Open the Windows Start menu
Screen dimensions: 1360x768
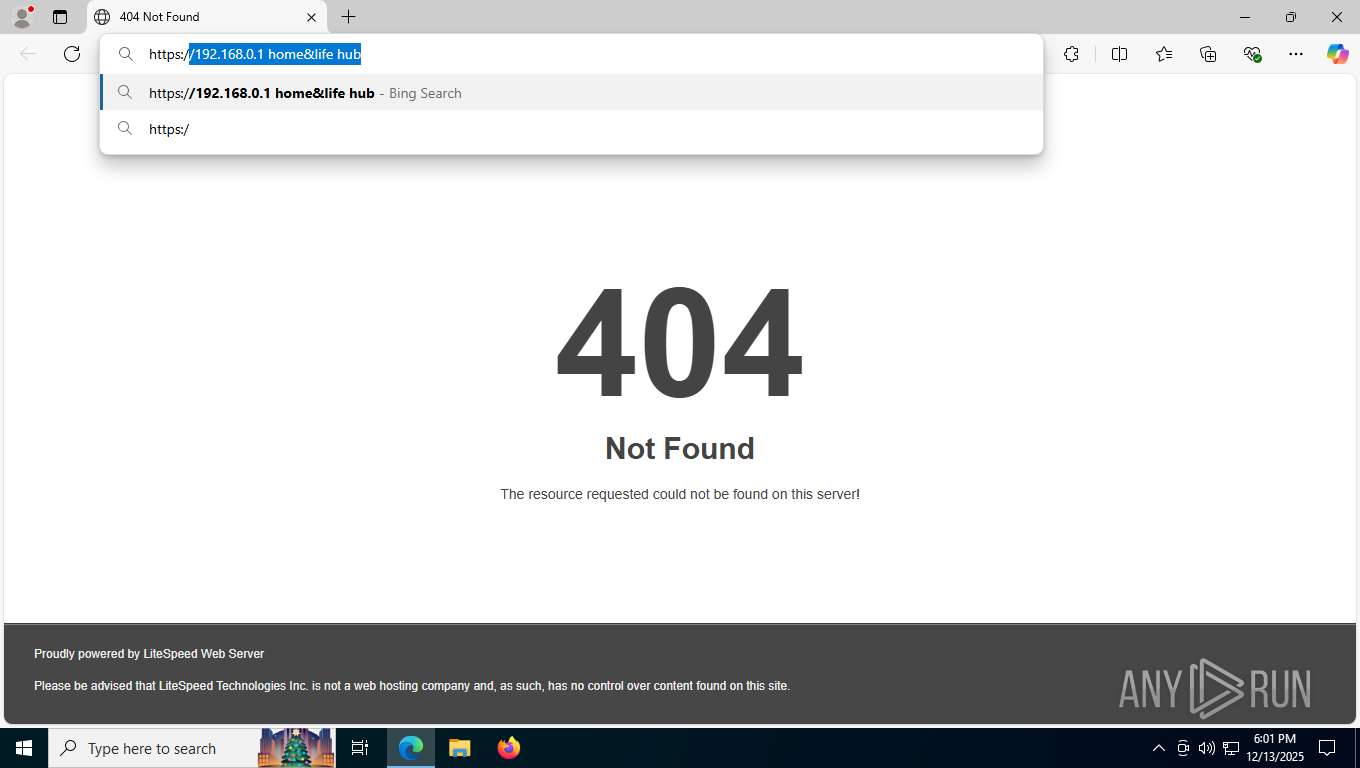tap(24, 748)
